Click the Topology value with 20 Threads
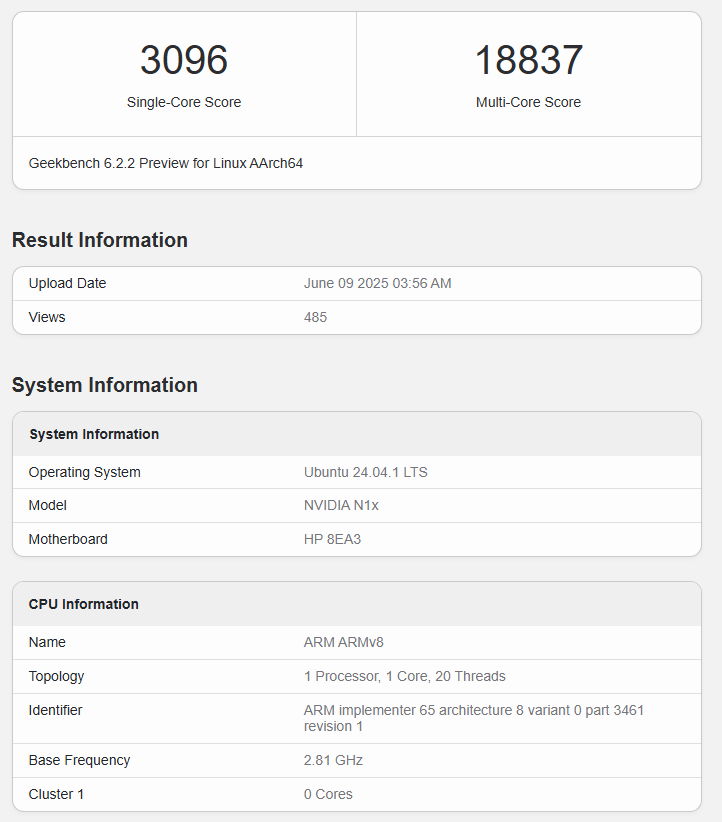 point(404,676)
